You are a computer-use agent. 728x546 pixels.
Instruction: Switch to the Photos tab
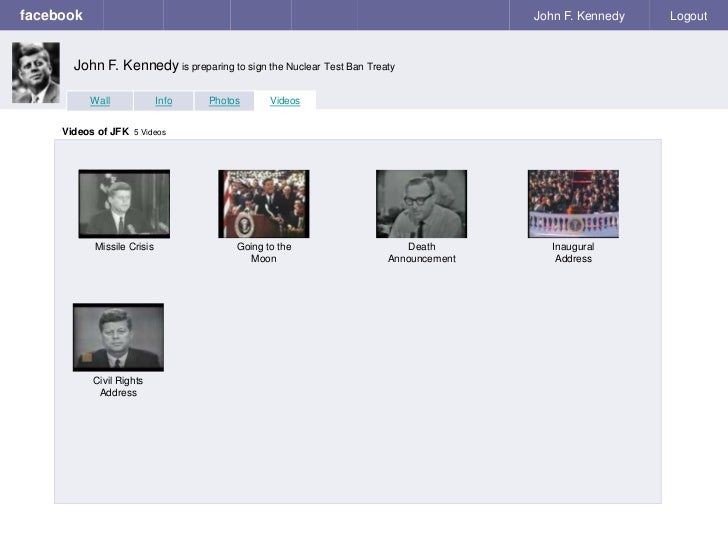pyautogui.click(x=224, y=101)
